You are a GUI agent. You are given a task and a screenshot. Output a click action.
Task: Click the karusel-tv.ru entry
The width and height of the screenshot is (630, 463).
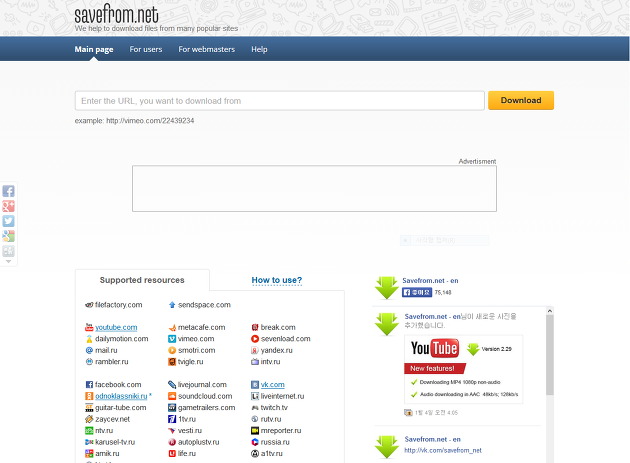[110, 442]
